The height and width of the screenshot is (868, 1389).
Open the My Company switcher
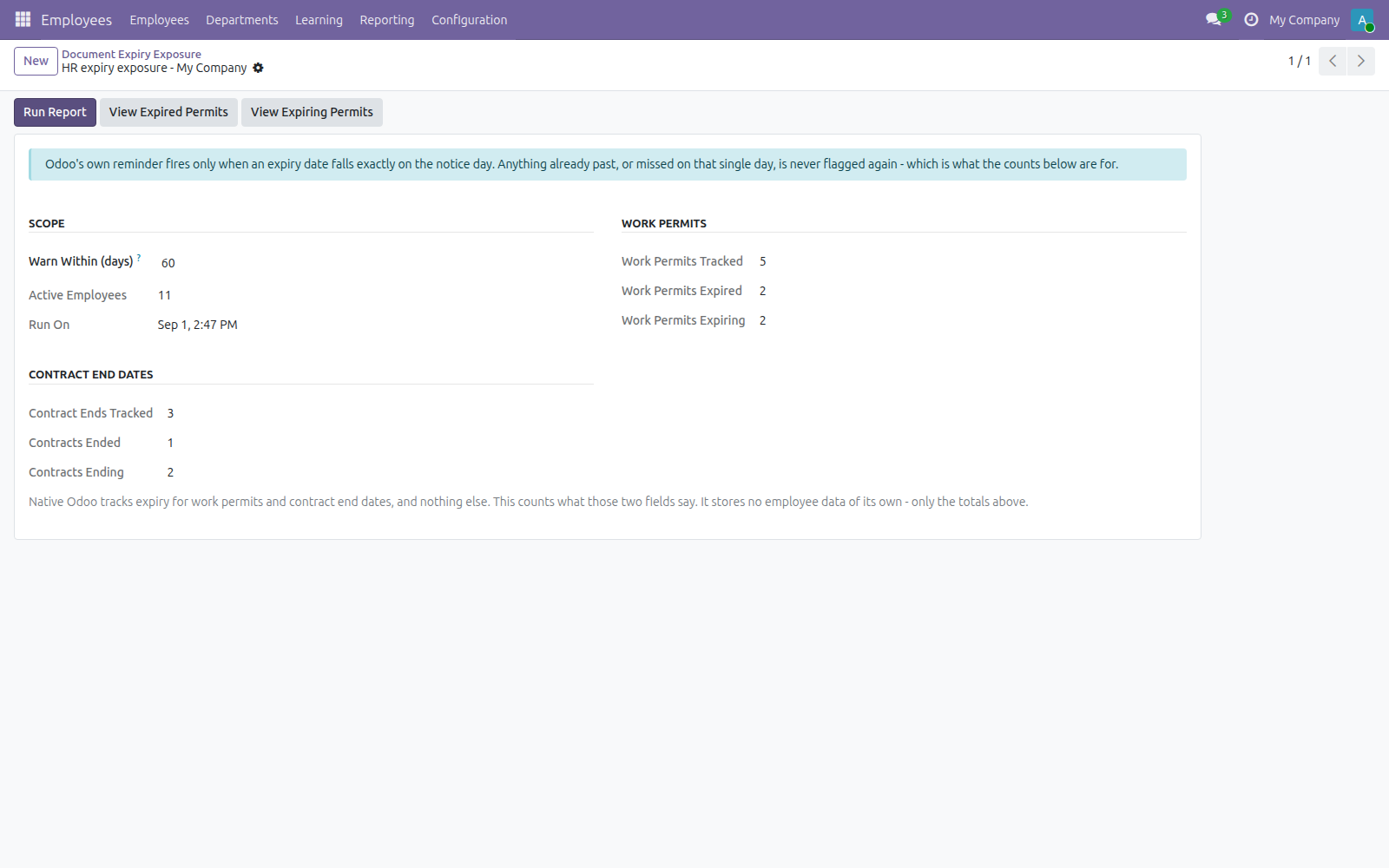[1304, 19]
